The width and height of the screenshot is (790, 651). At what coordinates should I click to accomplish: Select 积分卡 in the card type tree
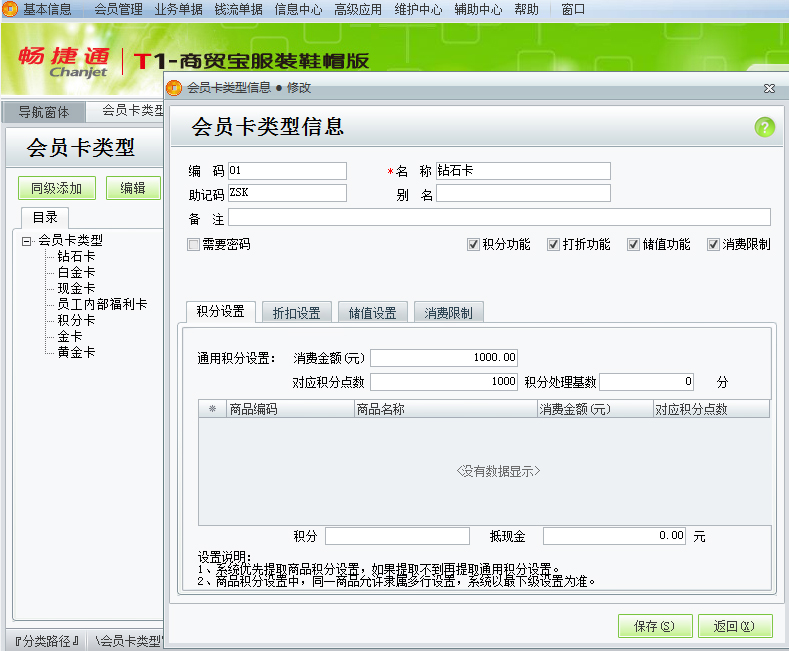point(76,320)
